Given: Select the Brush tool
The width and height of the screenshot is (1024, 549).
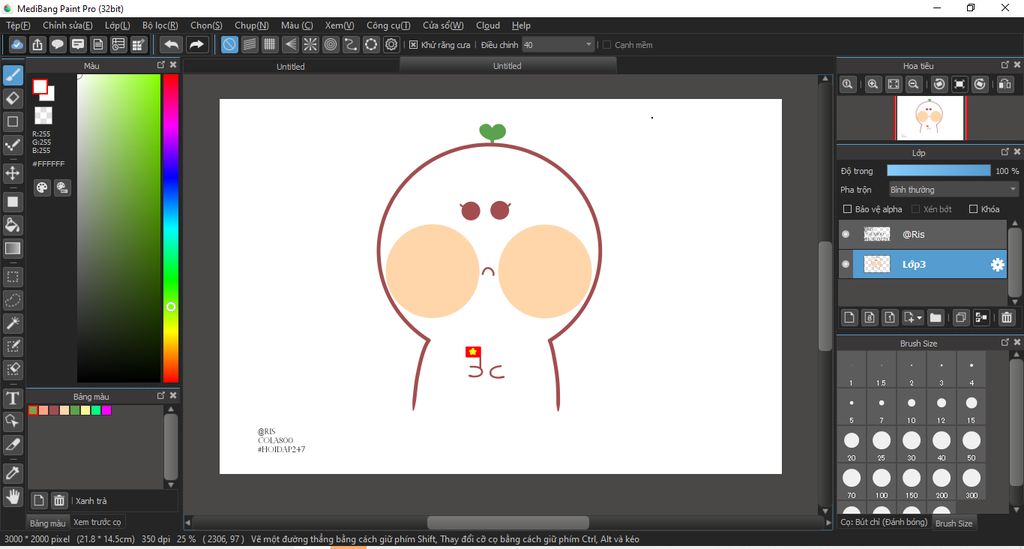Looking at the screenshot, I should tap(12, 75).
